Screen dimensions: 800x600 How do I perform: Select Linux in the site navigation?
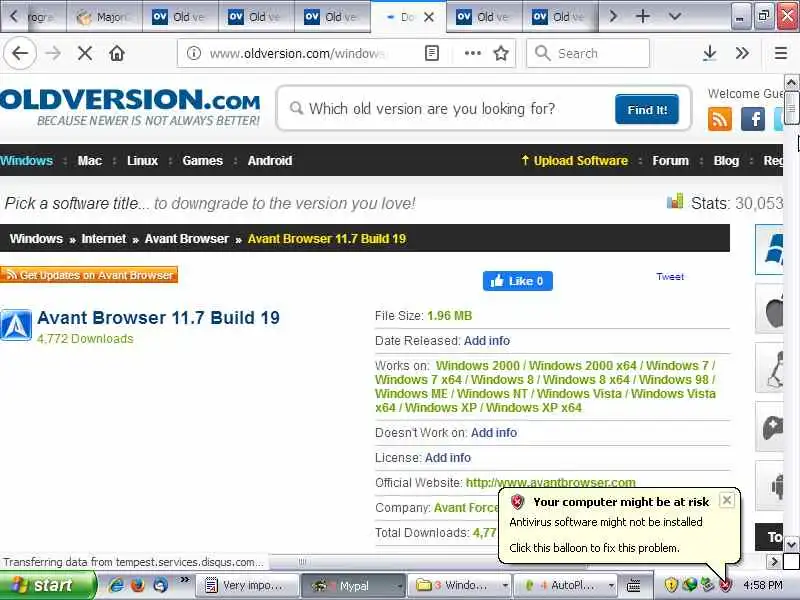pyautogui.click(x=142, y=161)
